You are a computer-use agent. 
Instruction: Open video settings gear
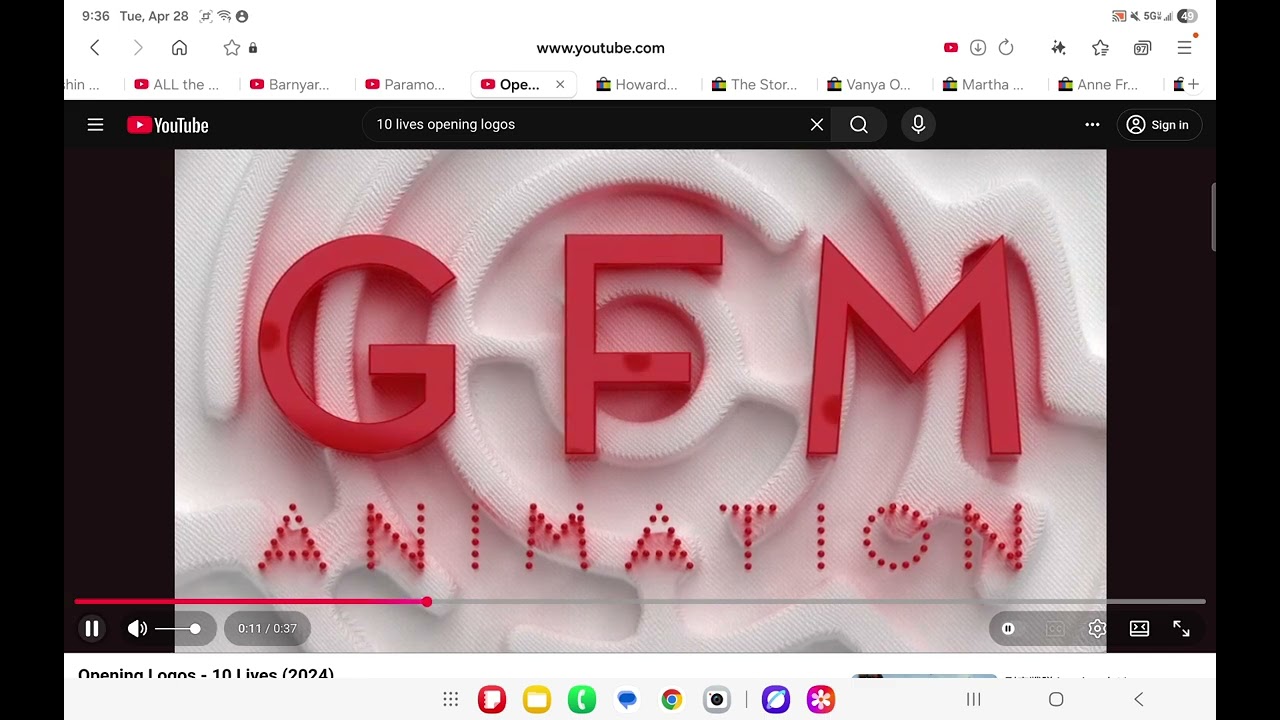coord(1097,629)
